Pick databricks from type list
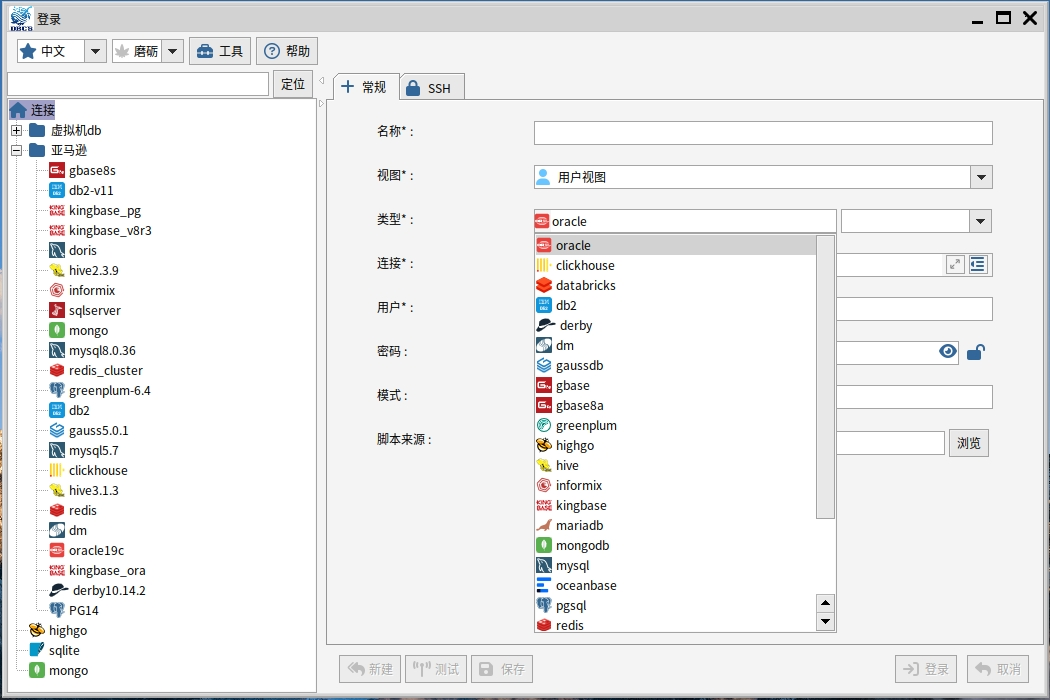The width and height of the screenshot is (1050, 700). click(676, 285)
